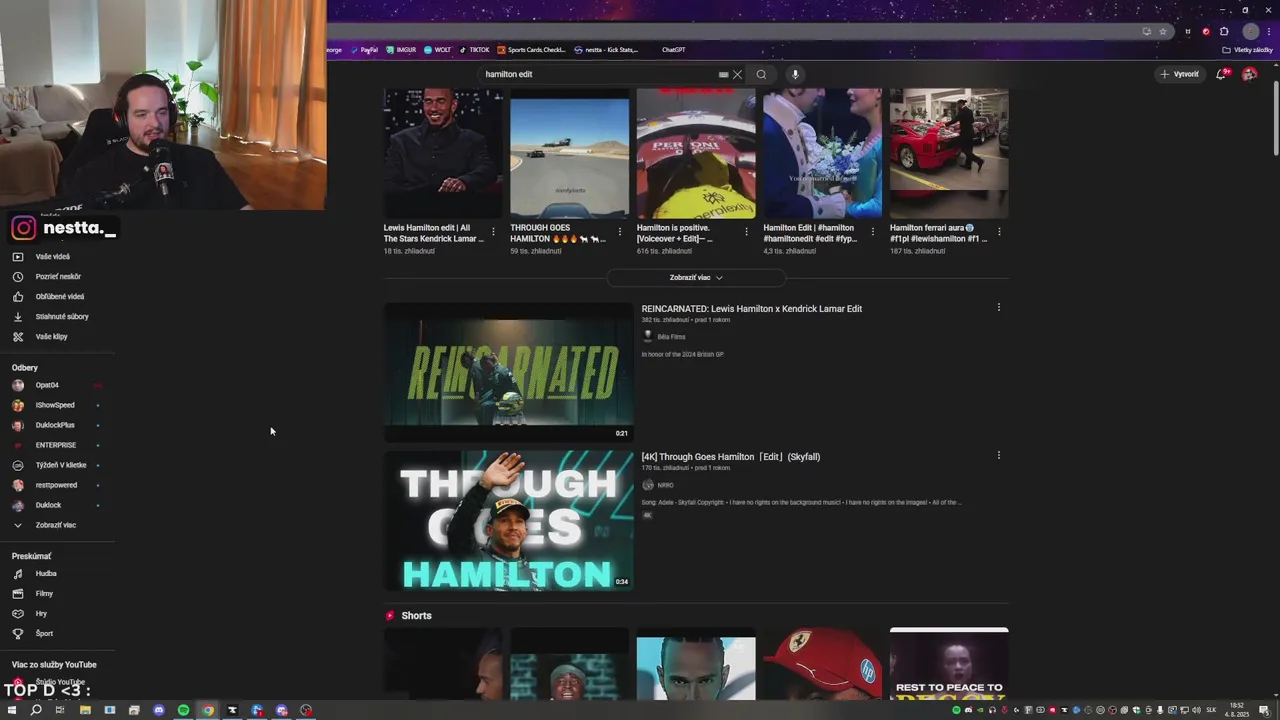Viewport: 1280px width, 720px height.
Task: Click the taskbar clock showing 18:52
Action: pos(1237,710)
